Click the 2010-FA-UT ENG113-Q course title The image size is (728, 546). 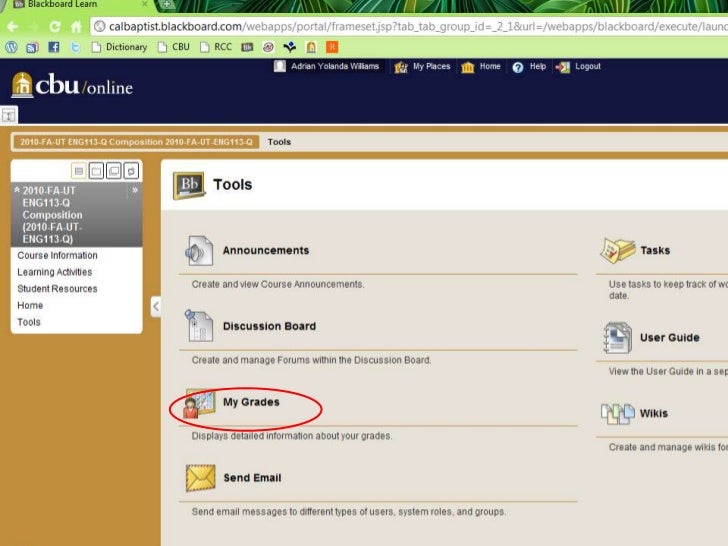coord(52,214)
